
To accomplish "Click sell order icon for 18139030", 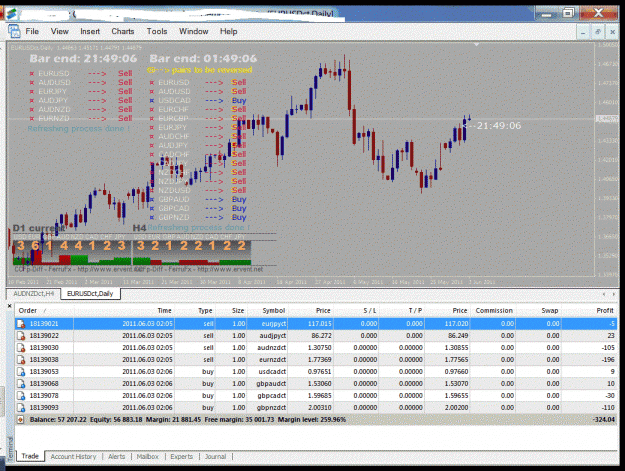I will 21,347.
